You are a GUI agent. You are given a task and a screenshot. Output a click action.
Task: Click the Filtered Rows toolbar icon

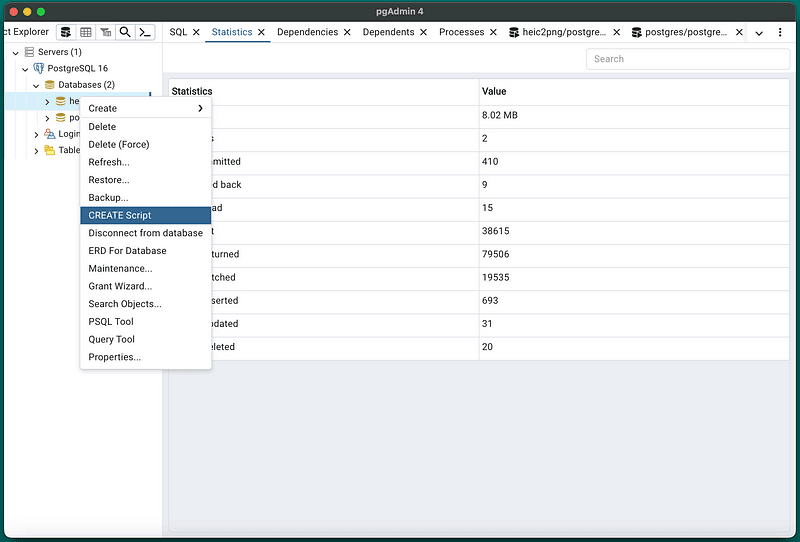(106, 32)
